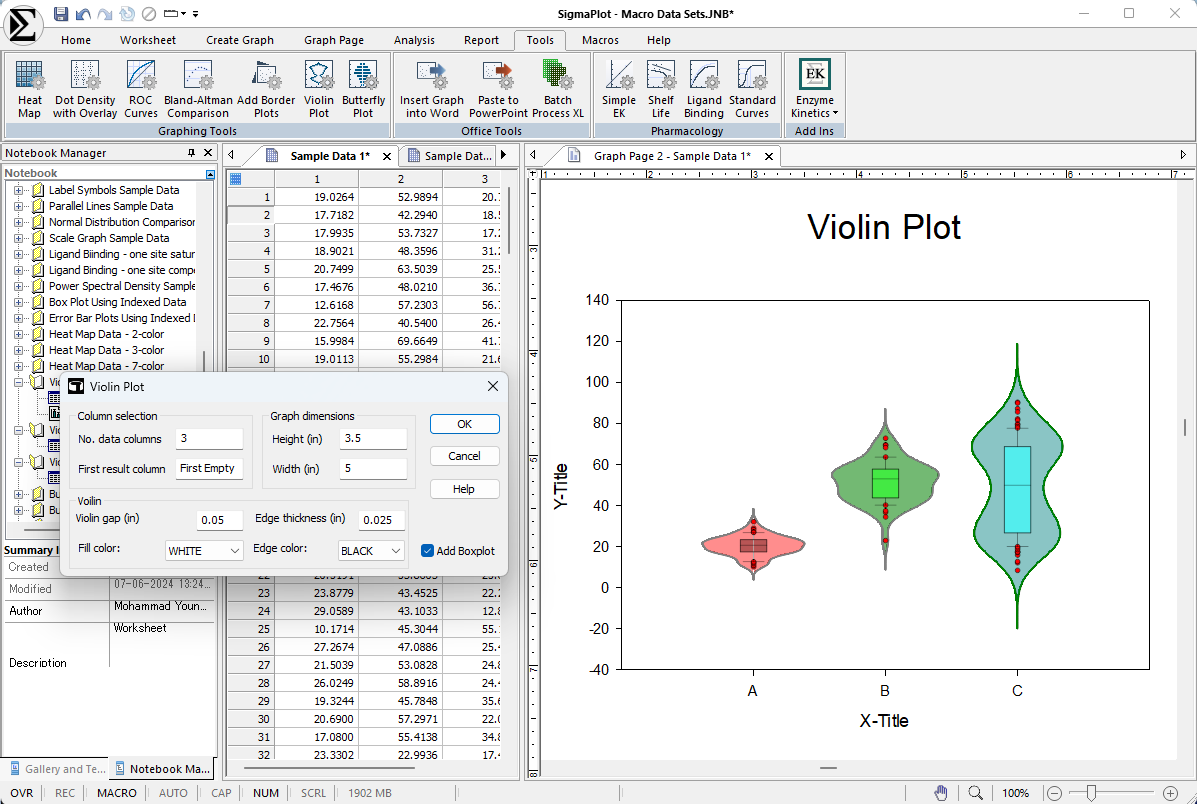Insert graph into Word

coord(432,88)
